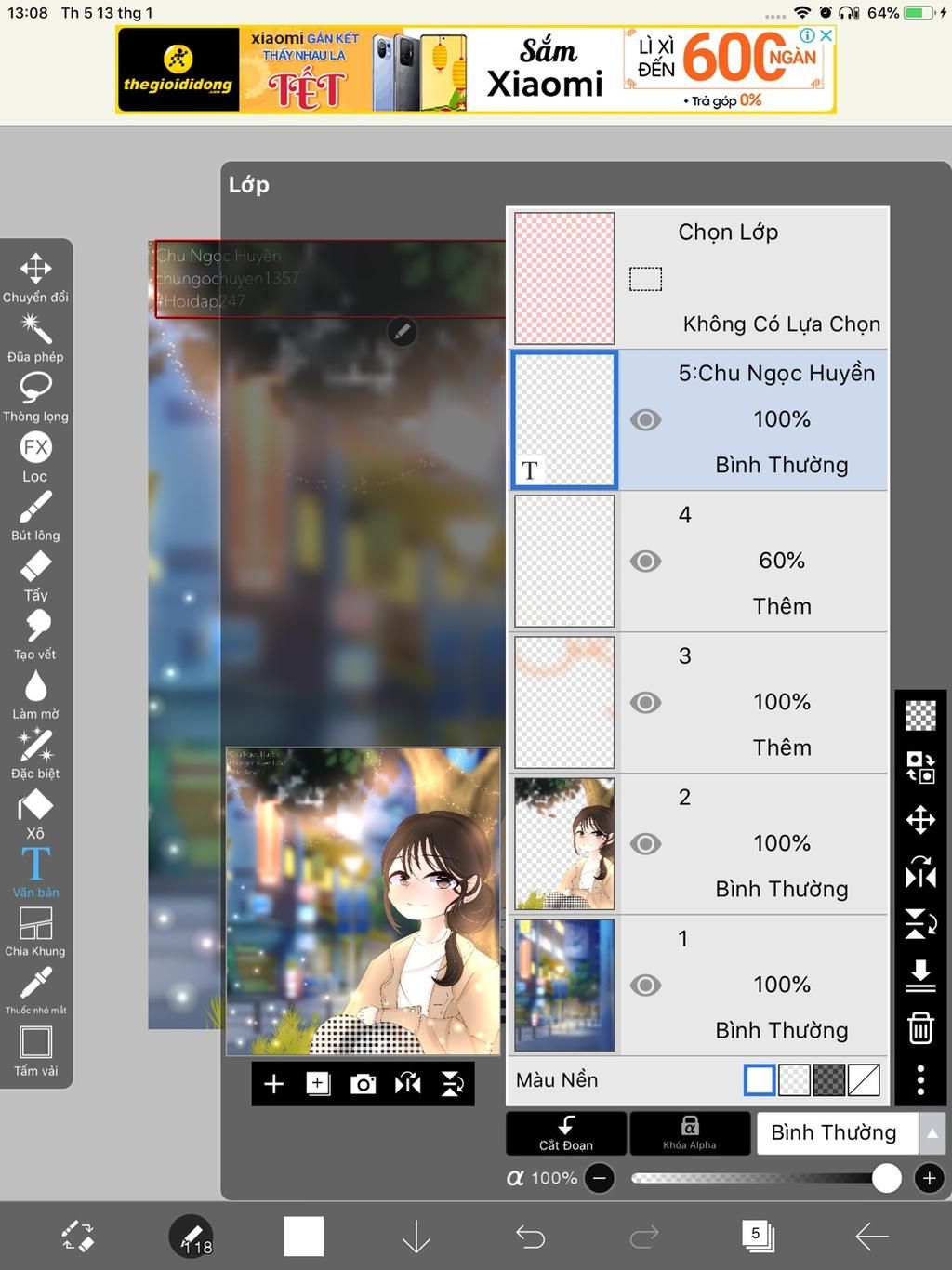This screenshot has width=952, height=1270.
Task: Go back with left arrow
Action: [872, 1237]
